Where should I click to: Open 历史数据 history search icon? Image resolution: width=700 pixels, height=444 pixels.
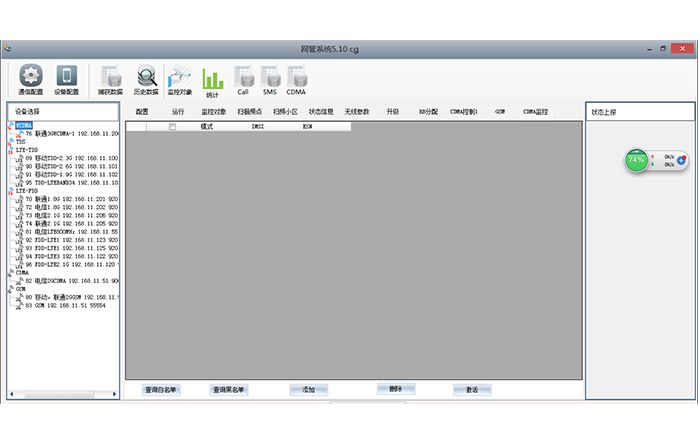146,78
